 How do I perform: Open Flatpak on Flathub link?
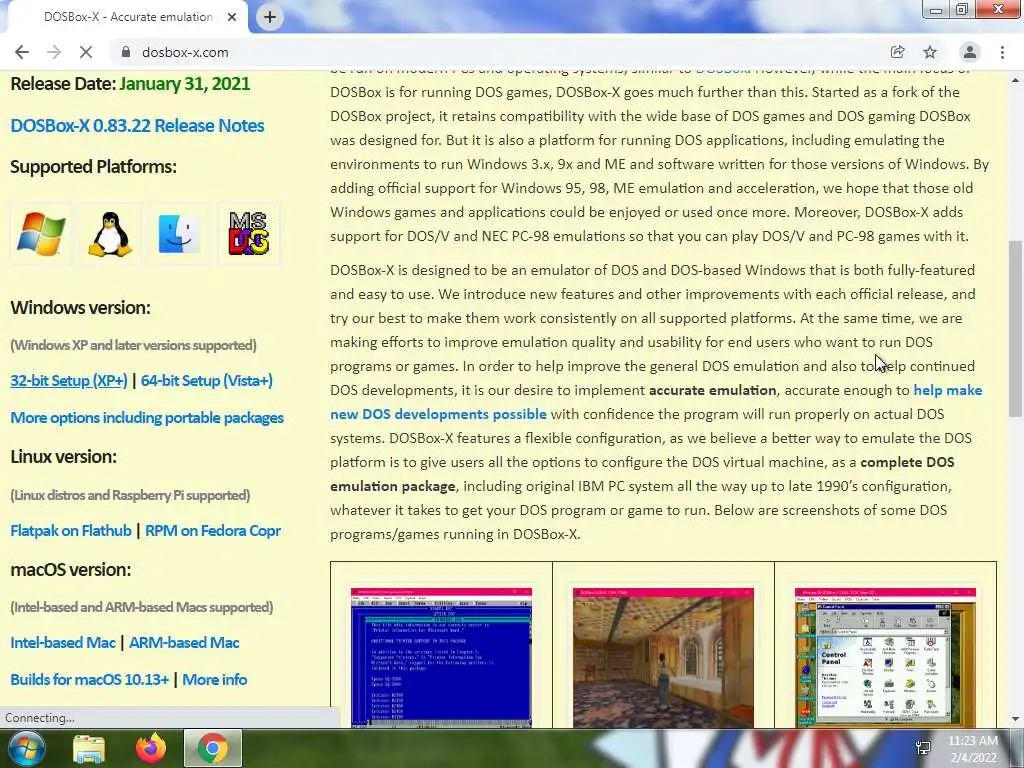[71, 531]
